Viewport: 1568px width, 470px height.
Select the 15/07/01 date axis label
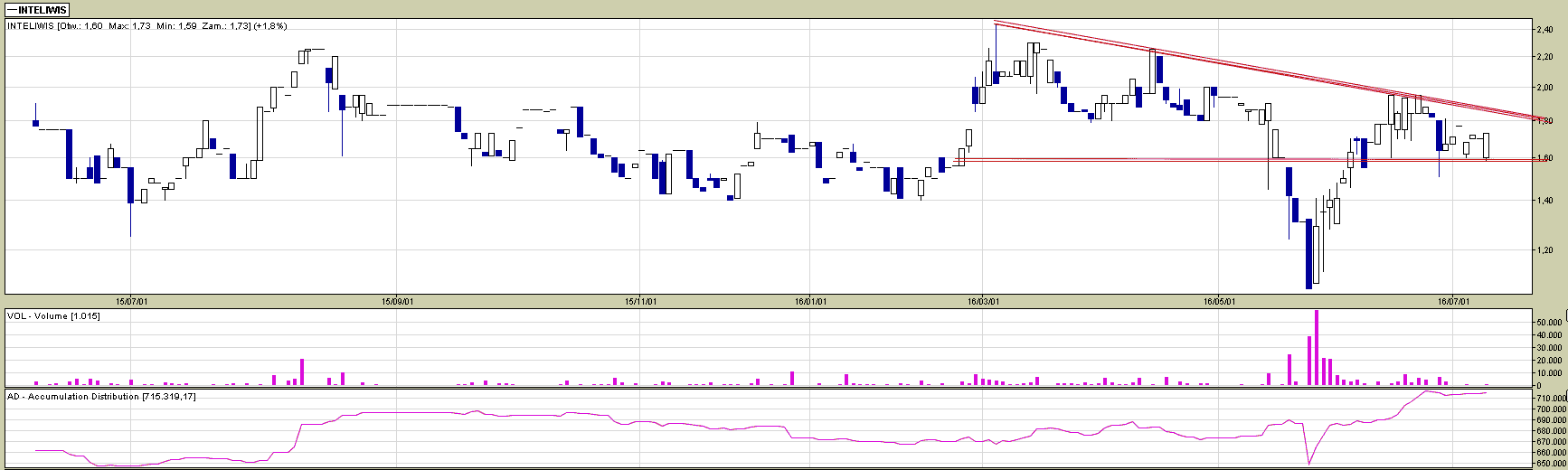[131, 301]
